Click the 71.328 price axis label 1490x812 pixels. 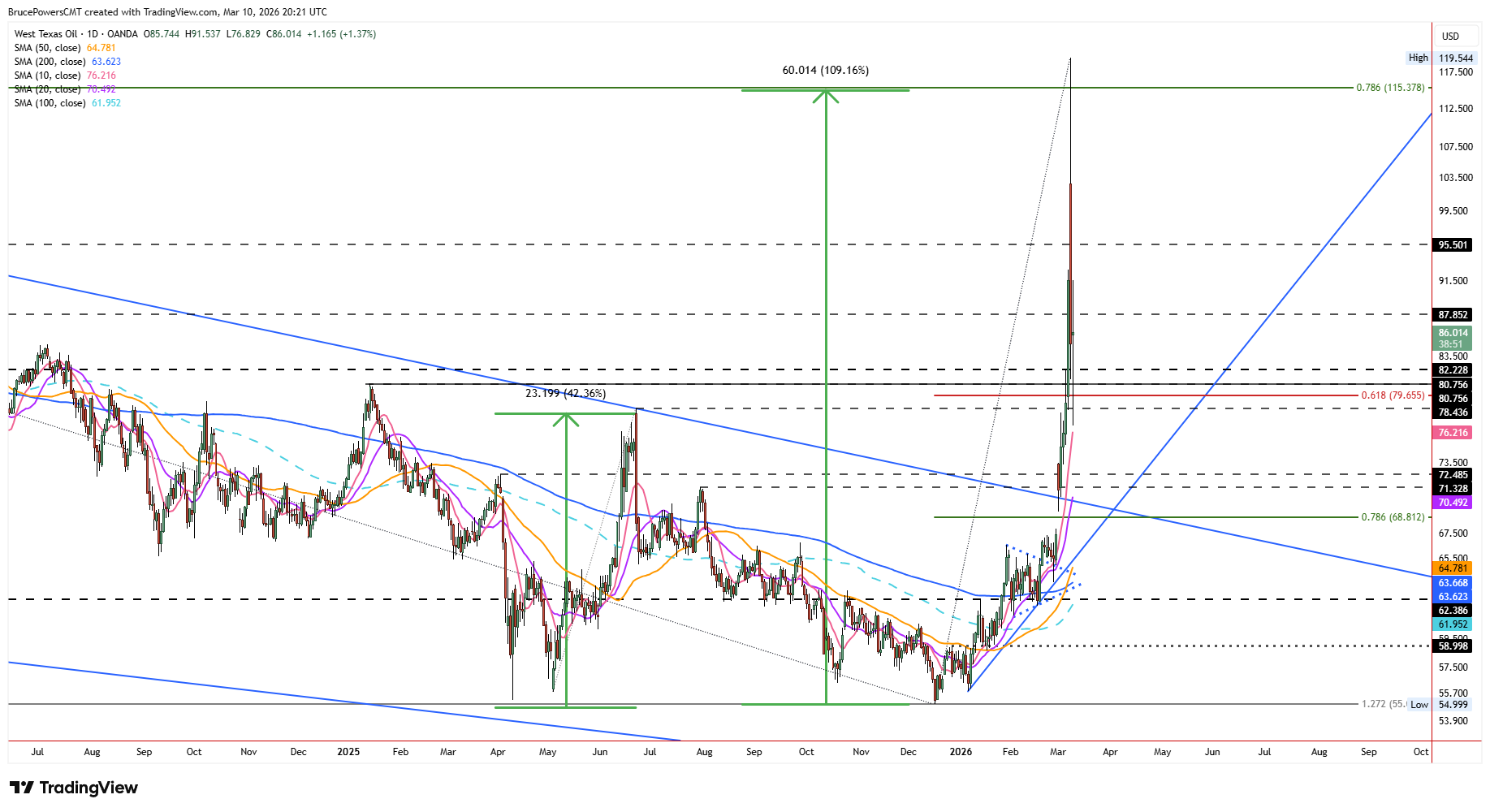[x=1453, y=489]
